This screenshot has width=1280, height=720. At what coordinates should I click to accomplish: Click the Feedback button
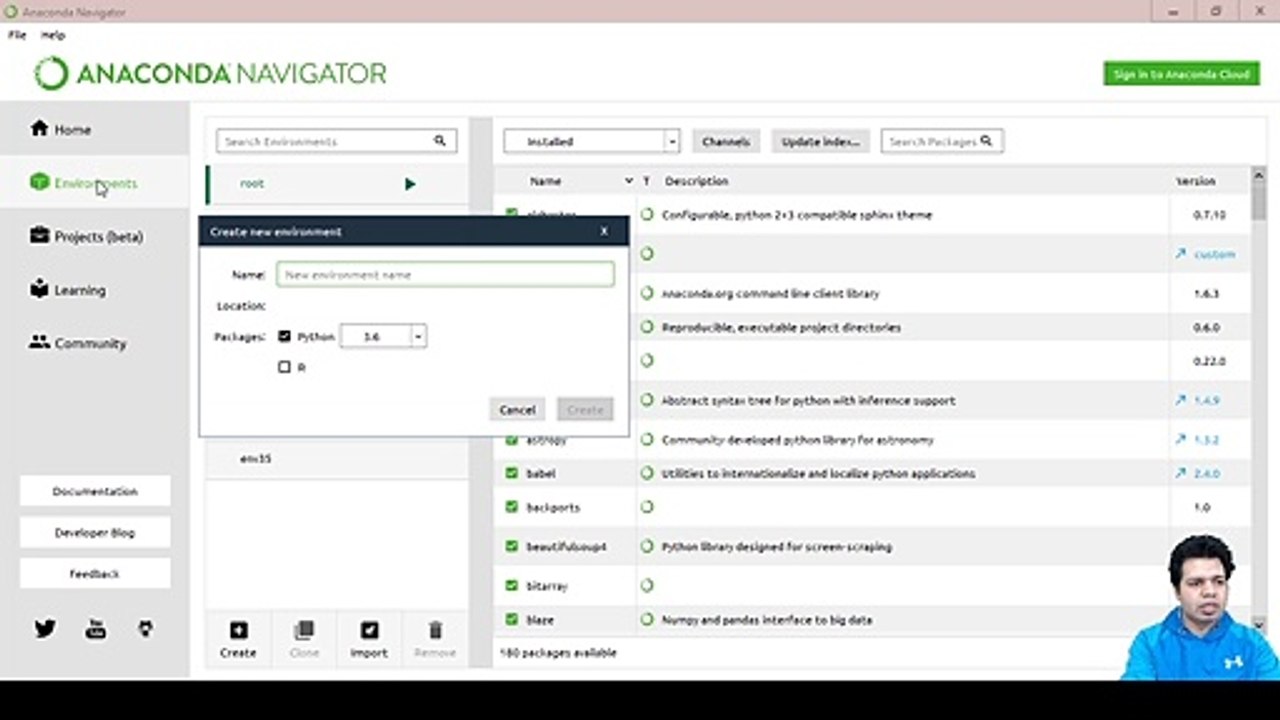click(x=95, y=574)
